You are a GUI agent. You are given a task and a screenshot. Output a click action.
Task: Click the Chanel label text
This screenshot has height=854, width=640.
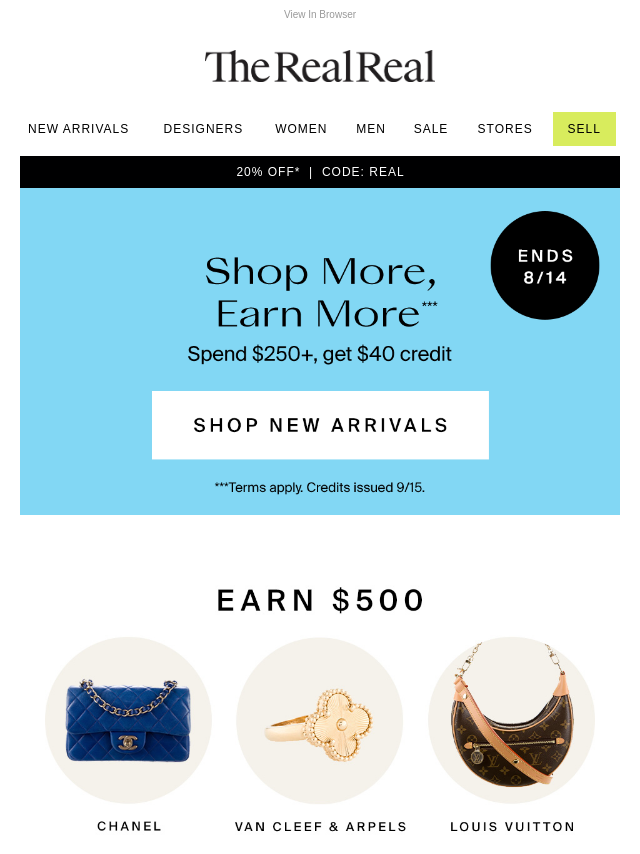pos(129,826)
